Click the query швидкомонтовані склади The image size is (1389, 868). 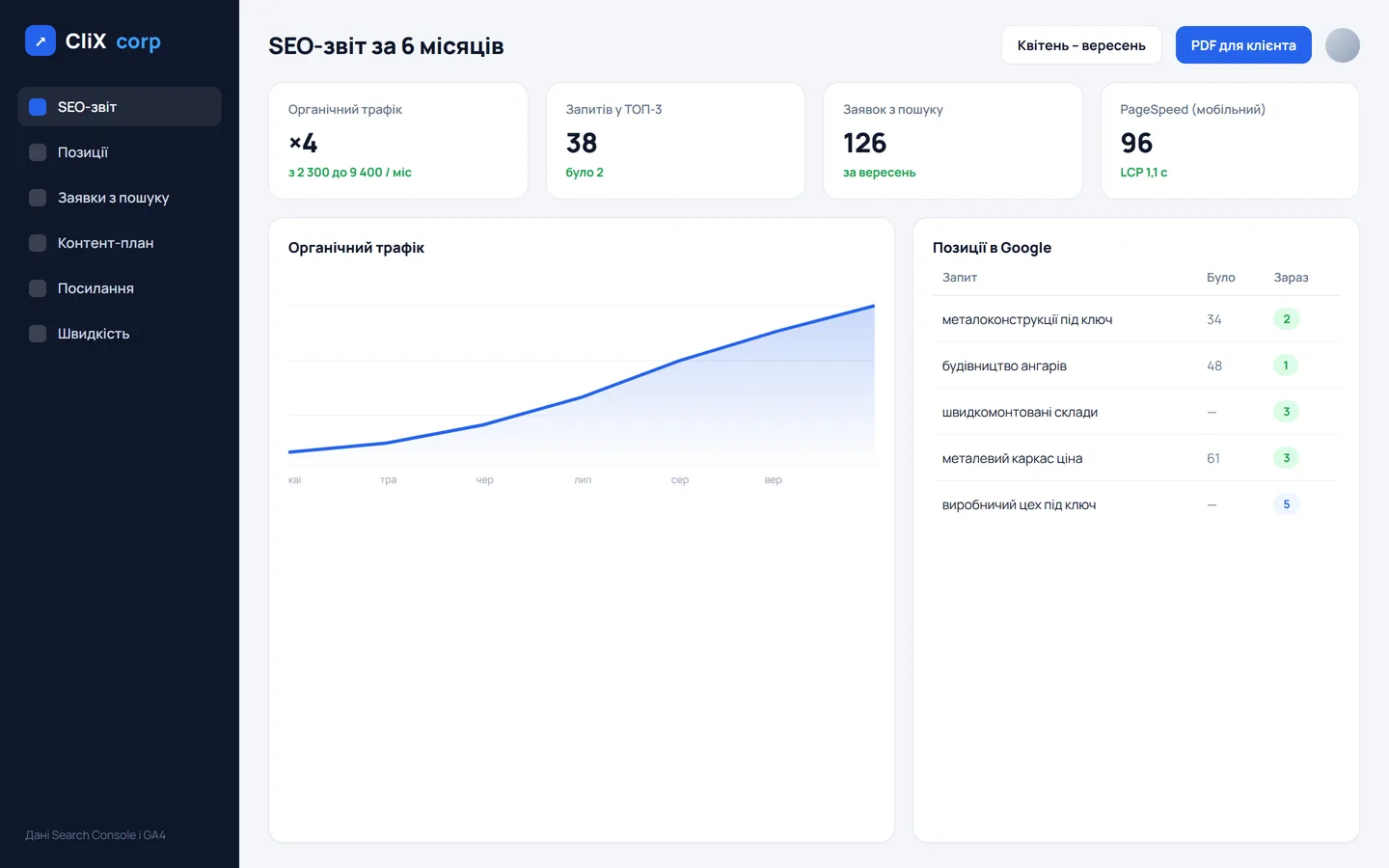click(1020, 412)
